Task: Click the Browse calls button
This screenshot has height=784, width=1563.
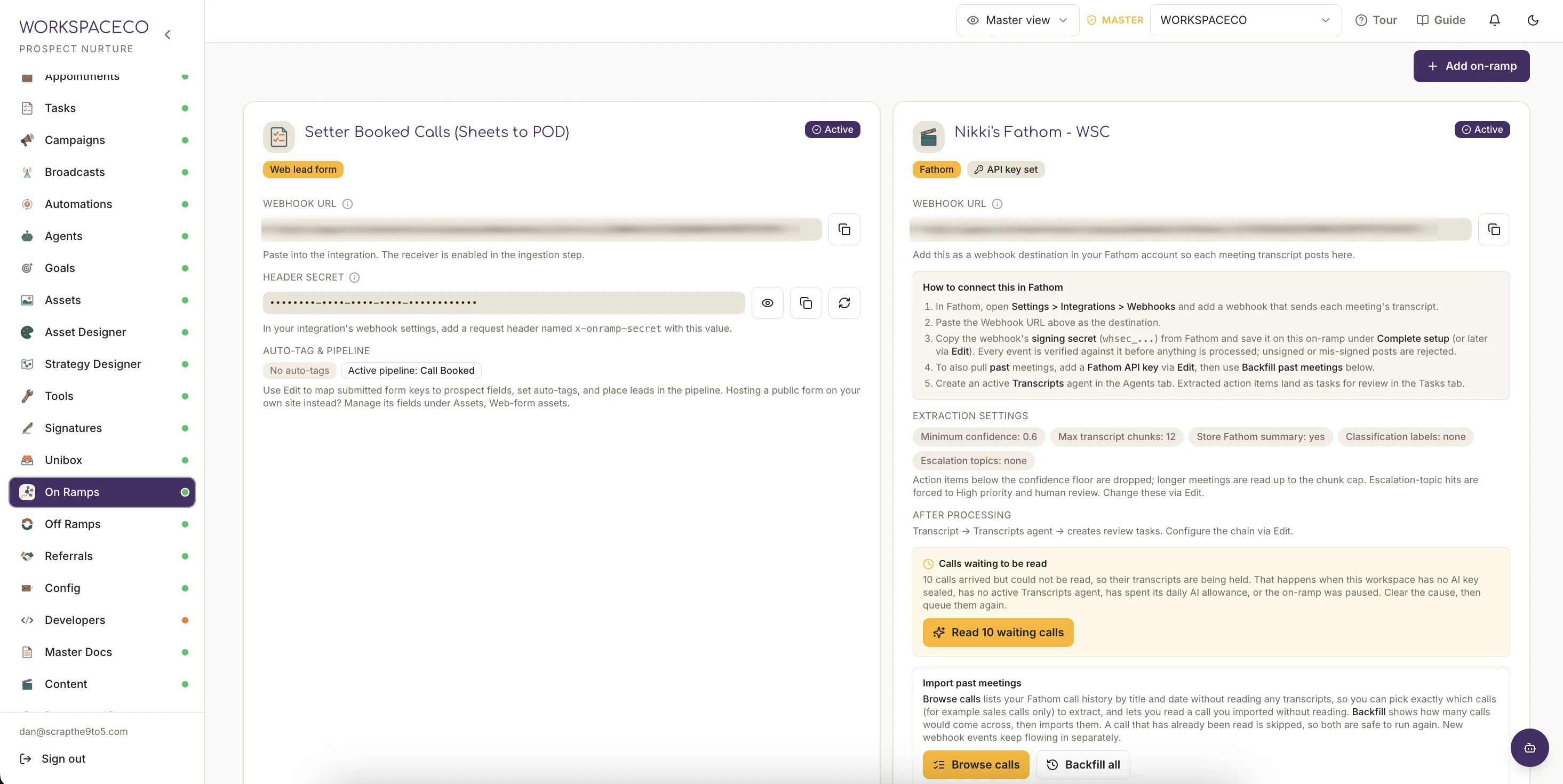Action: pyautogui.click(x=976, y=765)
